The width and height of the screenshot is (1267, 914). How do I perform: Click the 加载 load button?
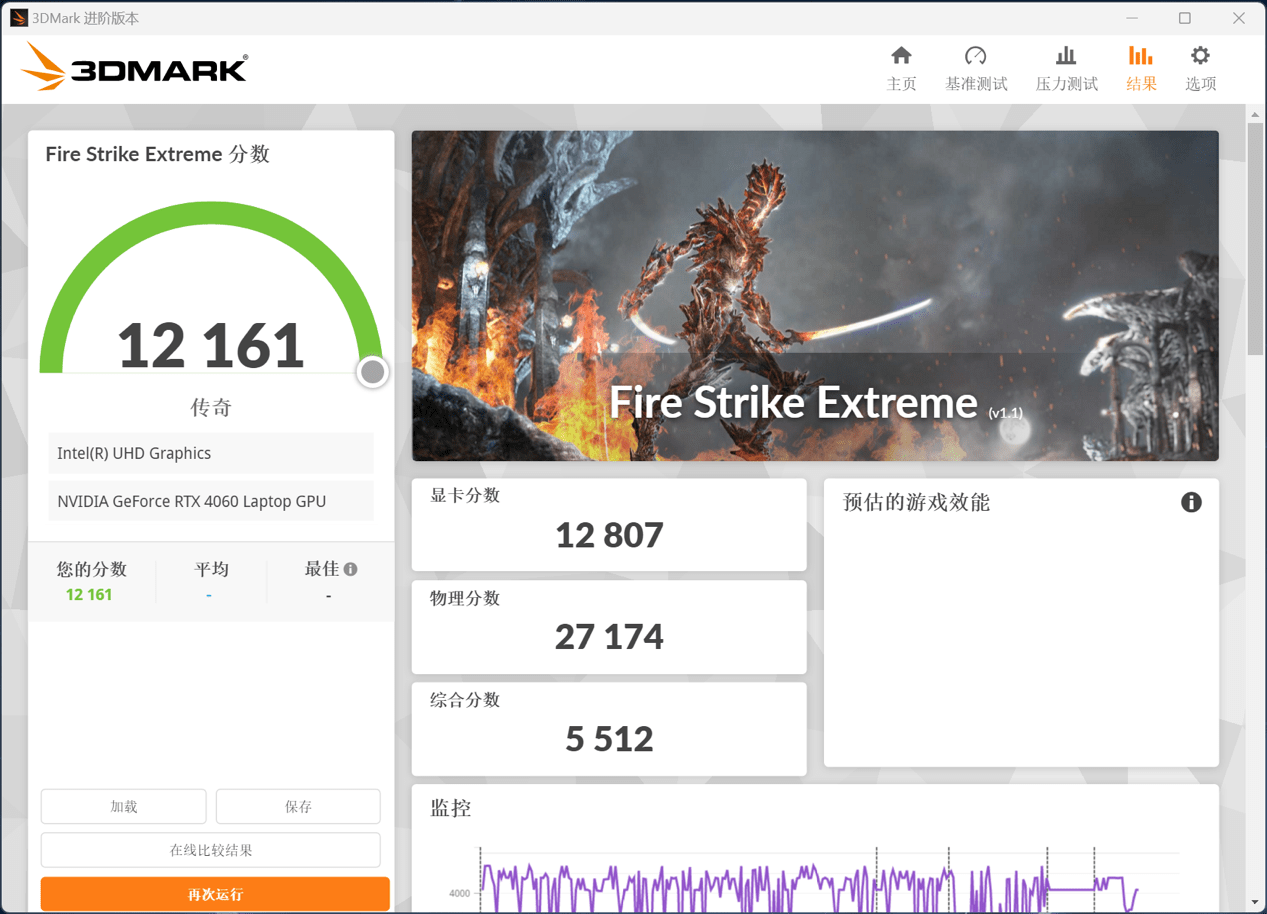pyautogui.click(x=124, y=806)
